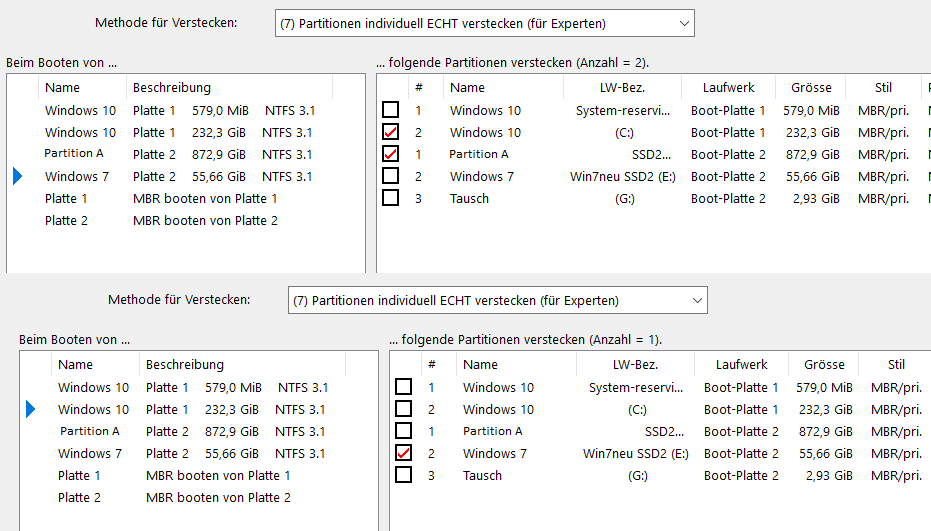Viewport: 931px width, 531px height.
Task: Sort Anzahl = 1 table by Laufwerk column
Action: pos(742,364)
